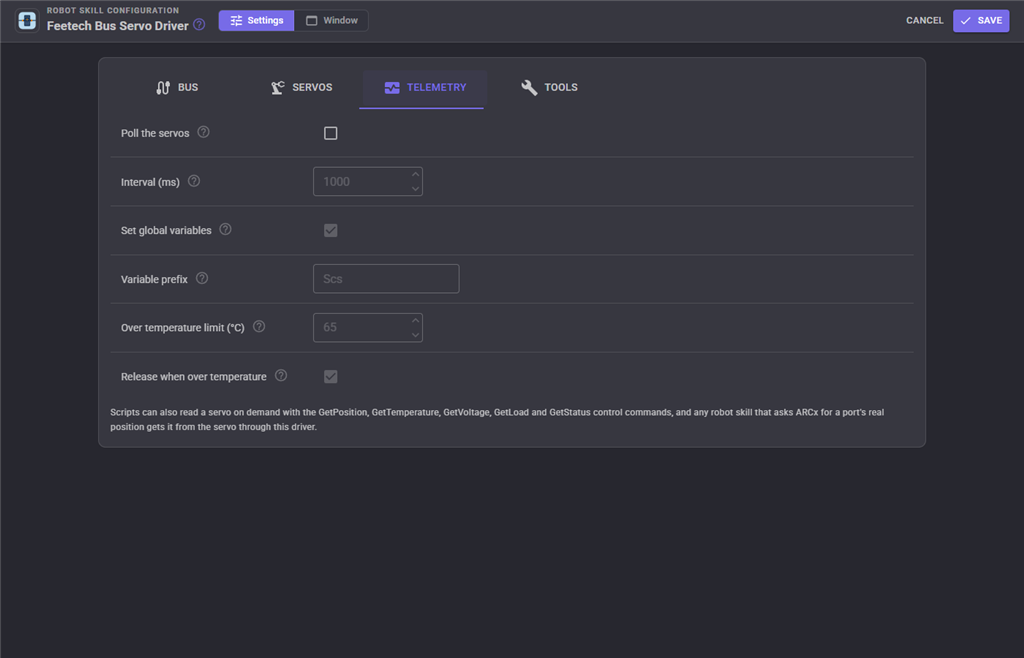Viewport: 1024px width, 658px height.
Task: Click the Poll the servos label
Action: coord(155,133)
